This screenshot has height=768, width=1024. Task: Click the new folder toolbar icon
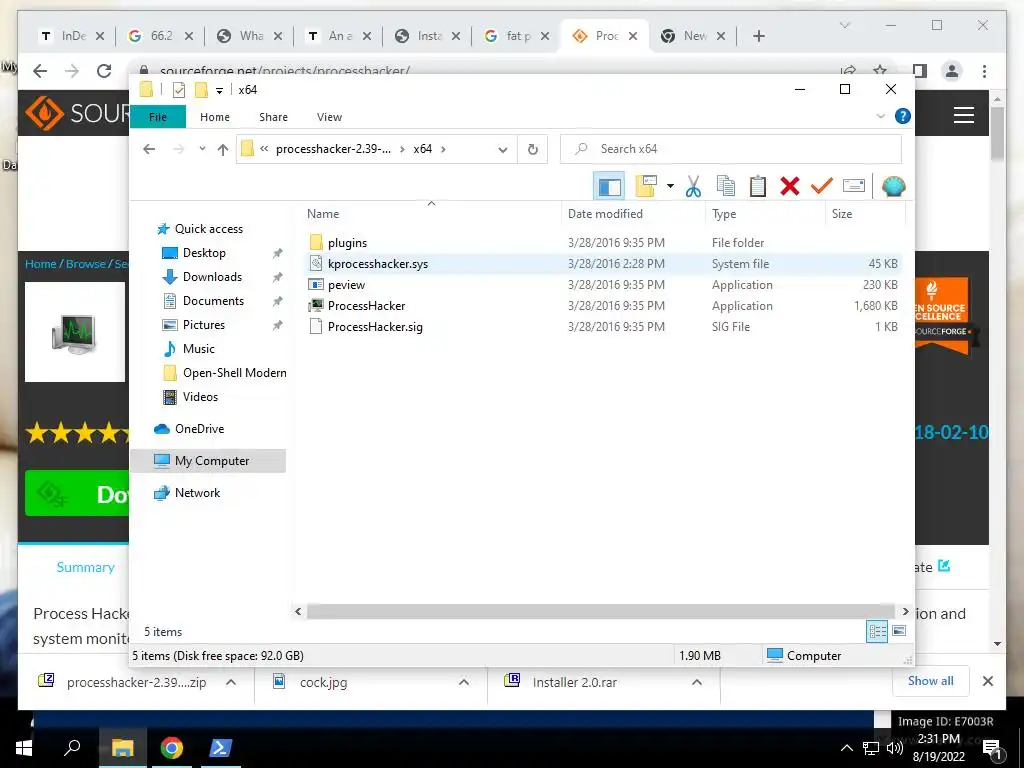click(x=646, y=186)
